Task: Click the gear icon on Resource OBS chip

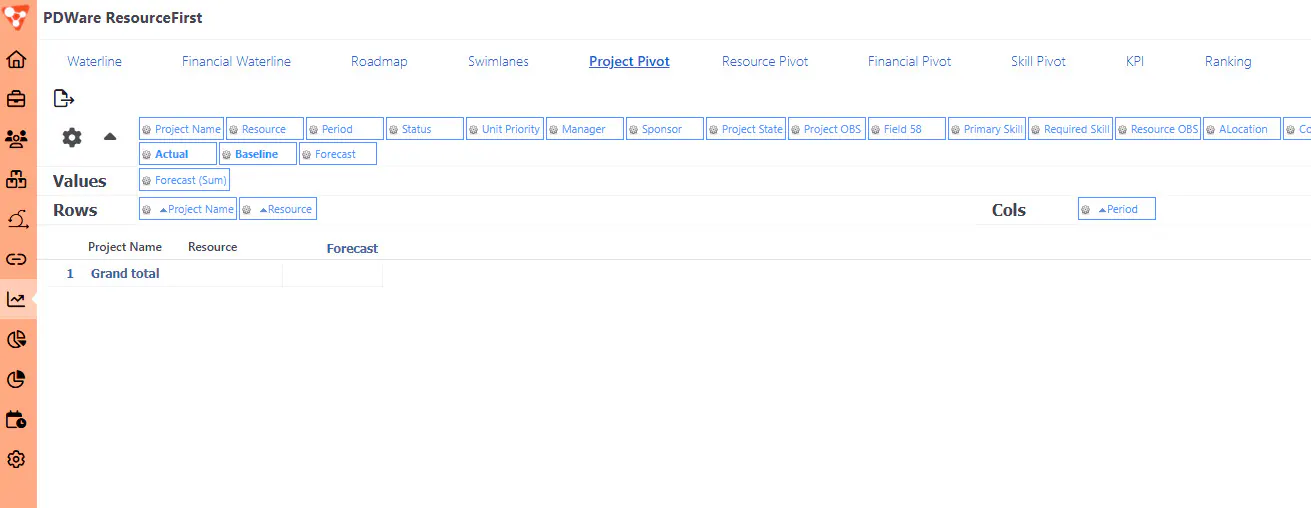Action: point(1122,130)
